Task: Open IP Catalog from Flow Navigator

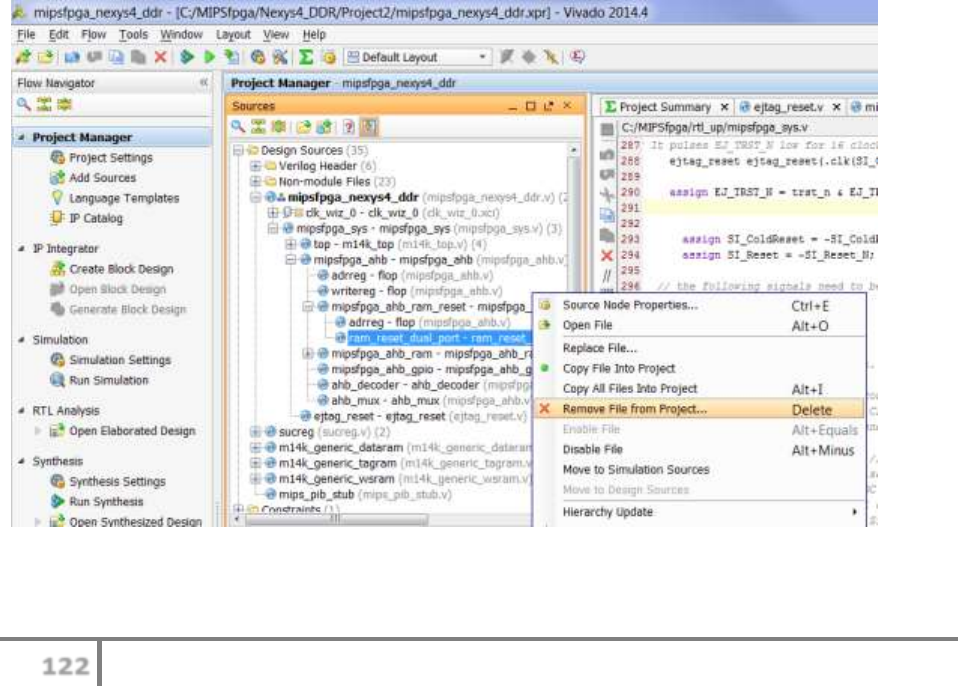Action: [98, 218]
